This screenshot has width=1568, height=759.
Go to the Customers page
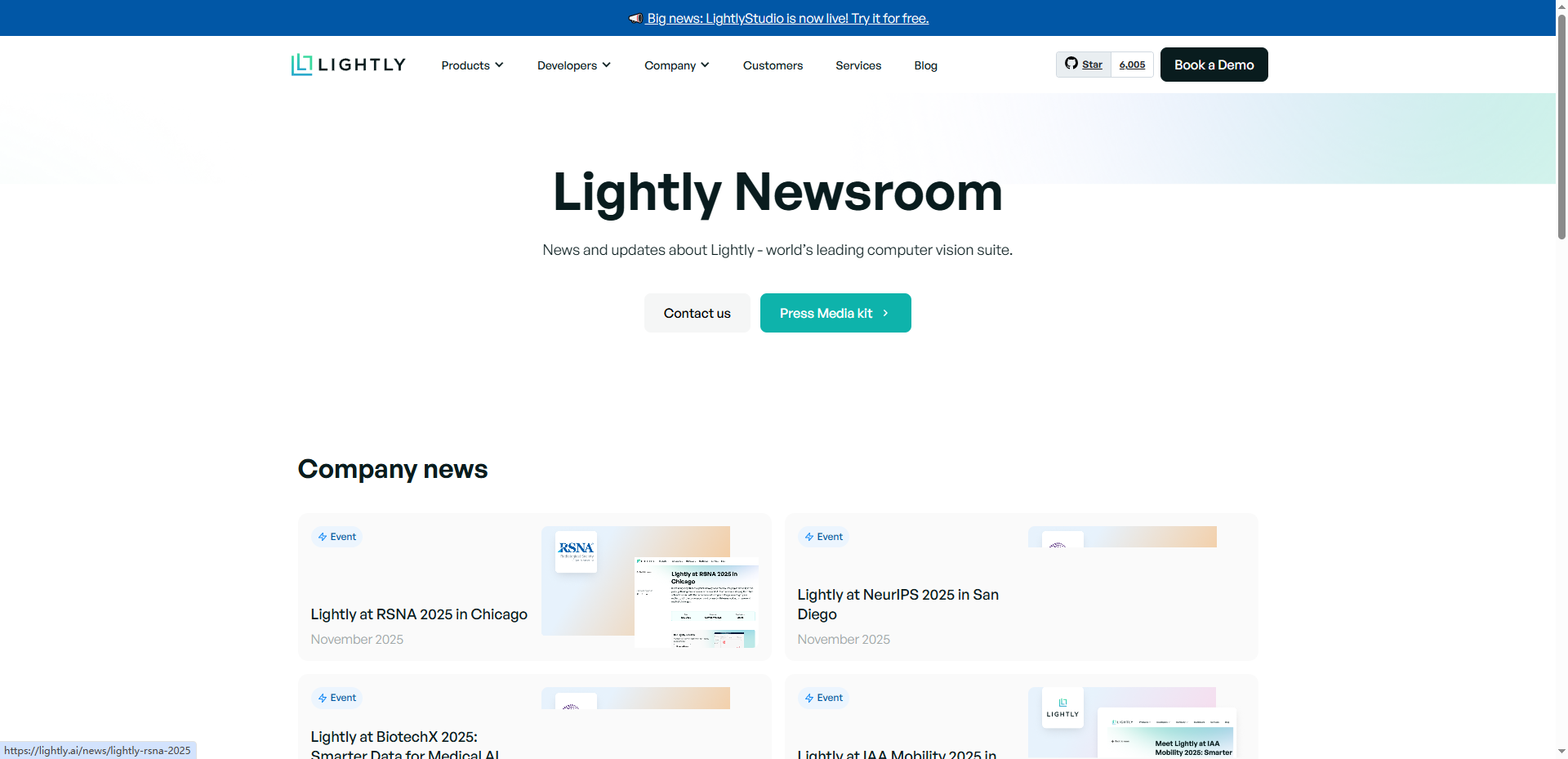(x=773, y=65)
